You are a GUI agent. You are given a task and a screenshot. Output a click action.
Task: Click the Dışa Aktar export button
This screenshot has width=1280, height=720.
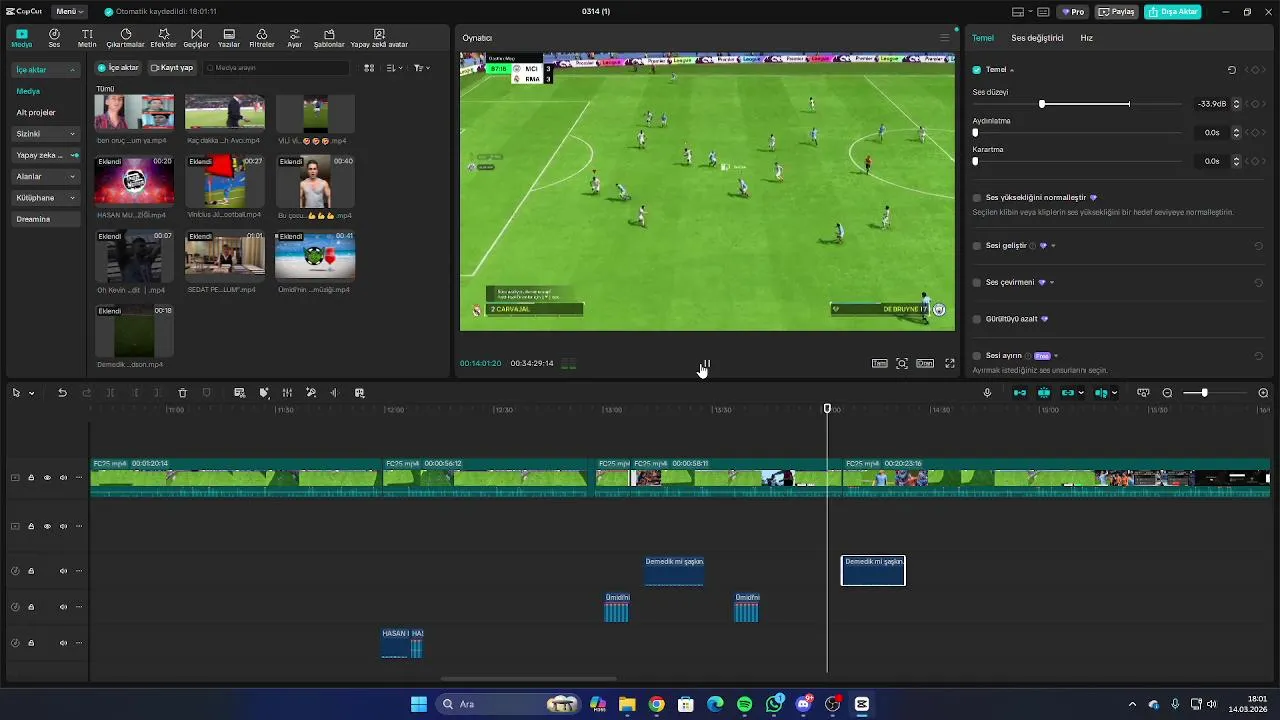pos(1173,12)
